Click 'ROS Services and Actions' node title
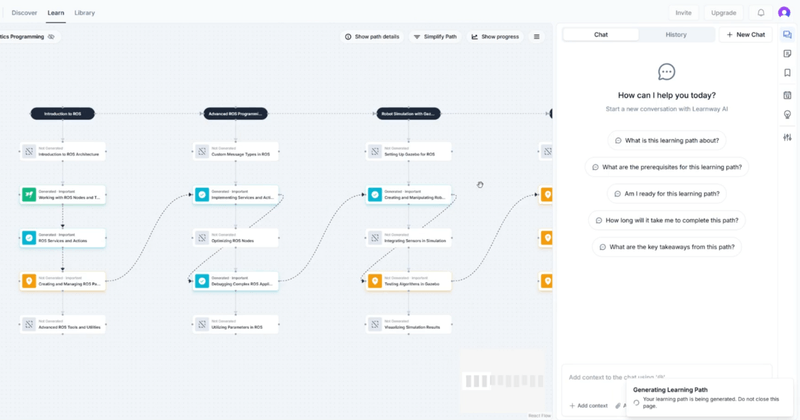This screenshot has height=420, width=800. pos(63,240)
